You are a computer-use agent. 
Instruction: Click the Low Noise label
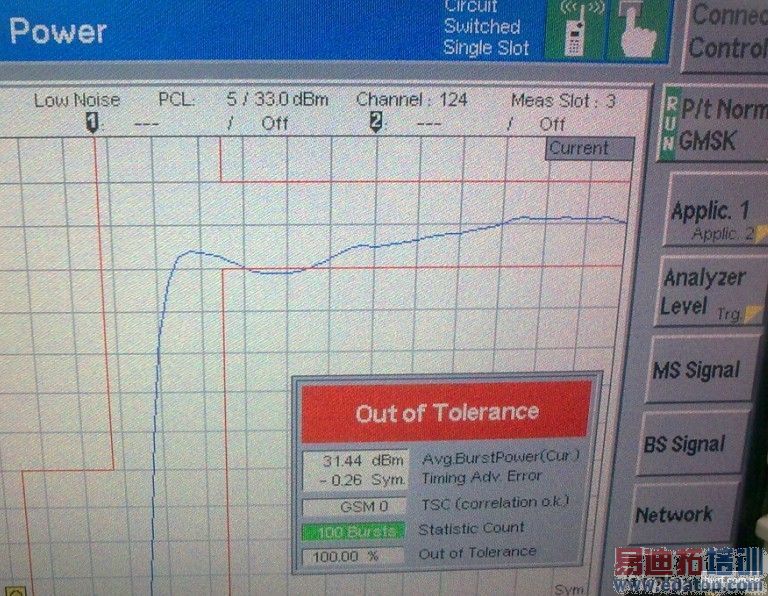pyautogui.click(x=76, y=100)
